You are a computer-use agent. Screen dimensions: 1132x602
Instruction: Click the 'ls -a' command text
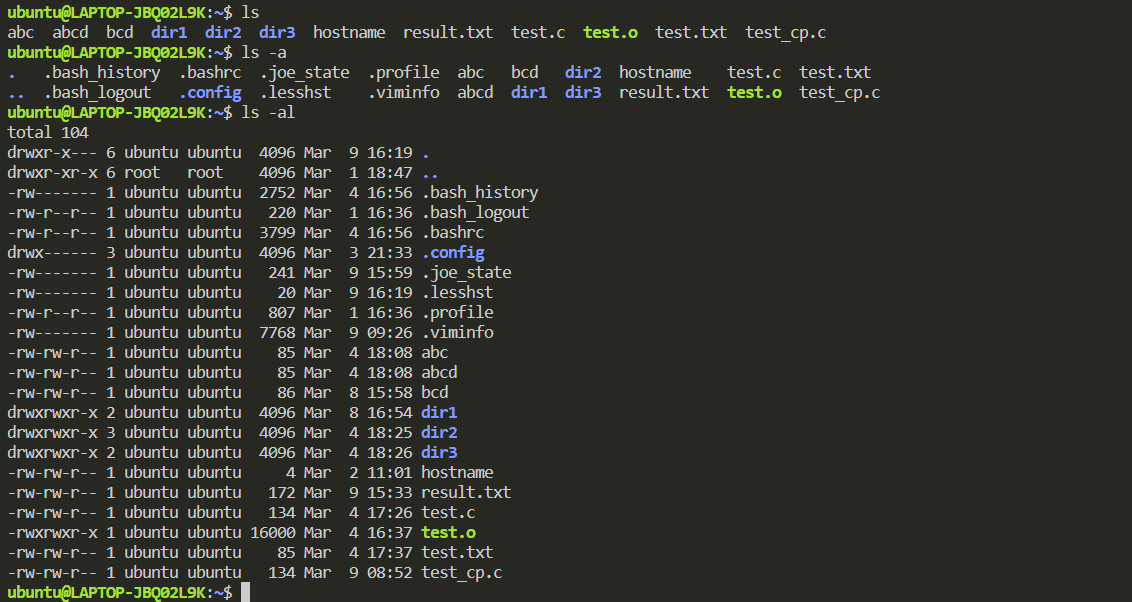pyautogui.click(x=264, y=53)
